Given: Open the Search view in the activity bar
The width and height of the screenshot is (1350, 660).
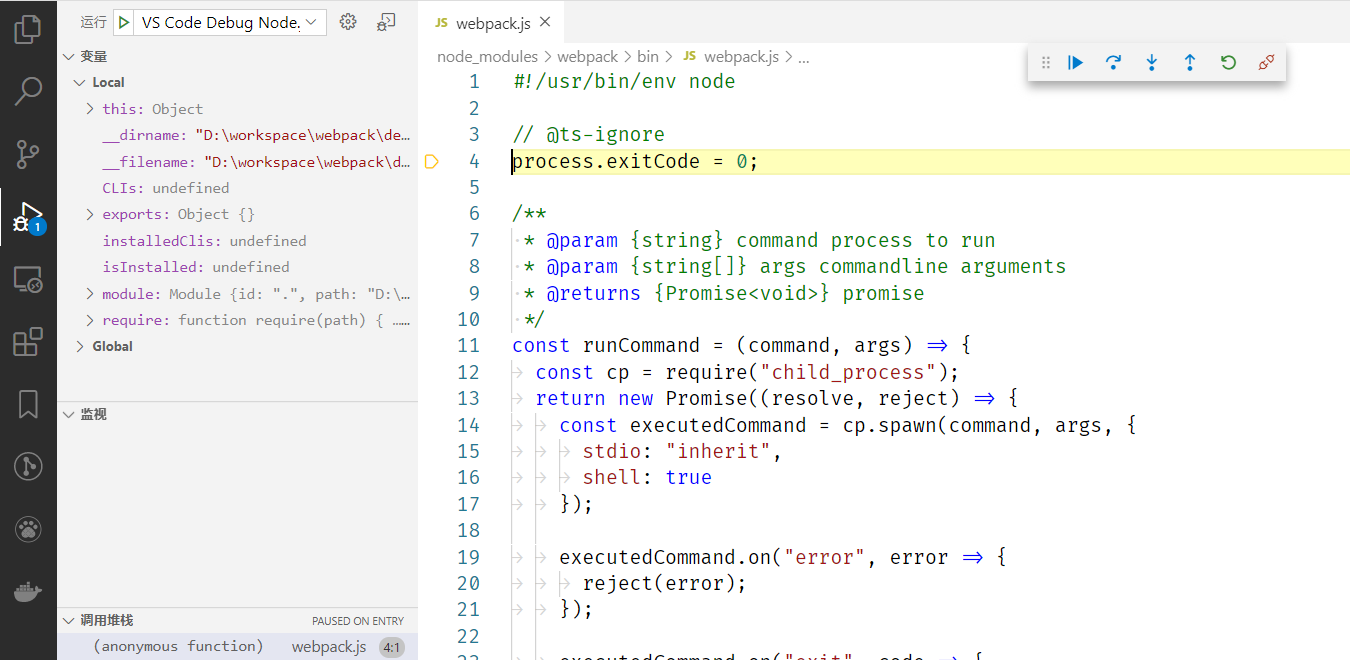Looking at the screenshot, I should pos(28,91).
